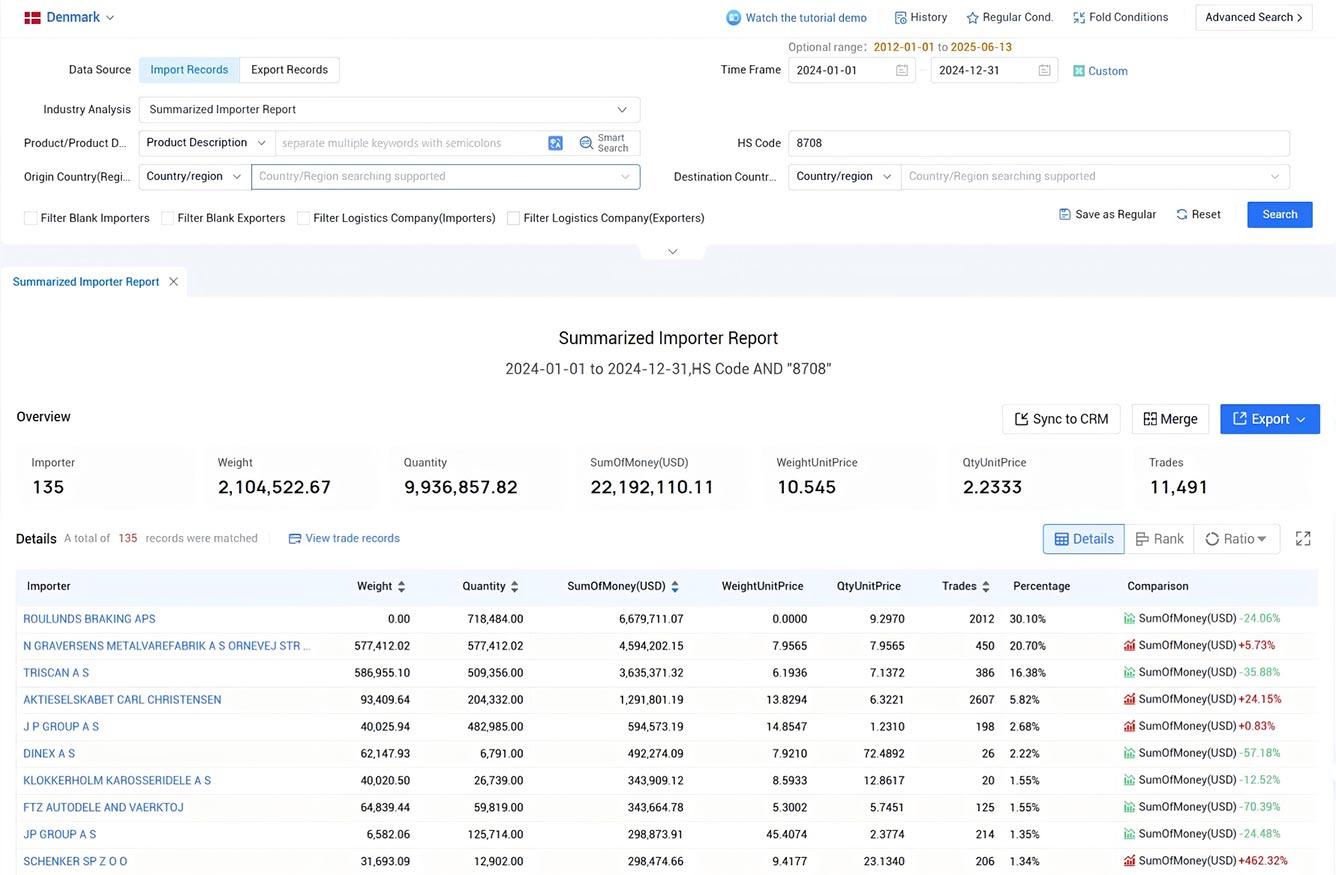Click comparison chart icon for FTZ AUTODELE
1336x875 pixels.
point(1130,808)
